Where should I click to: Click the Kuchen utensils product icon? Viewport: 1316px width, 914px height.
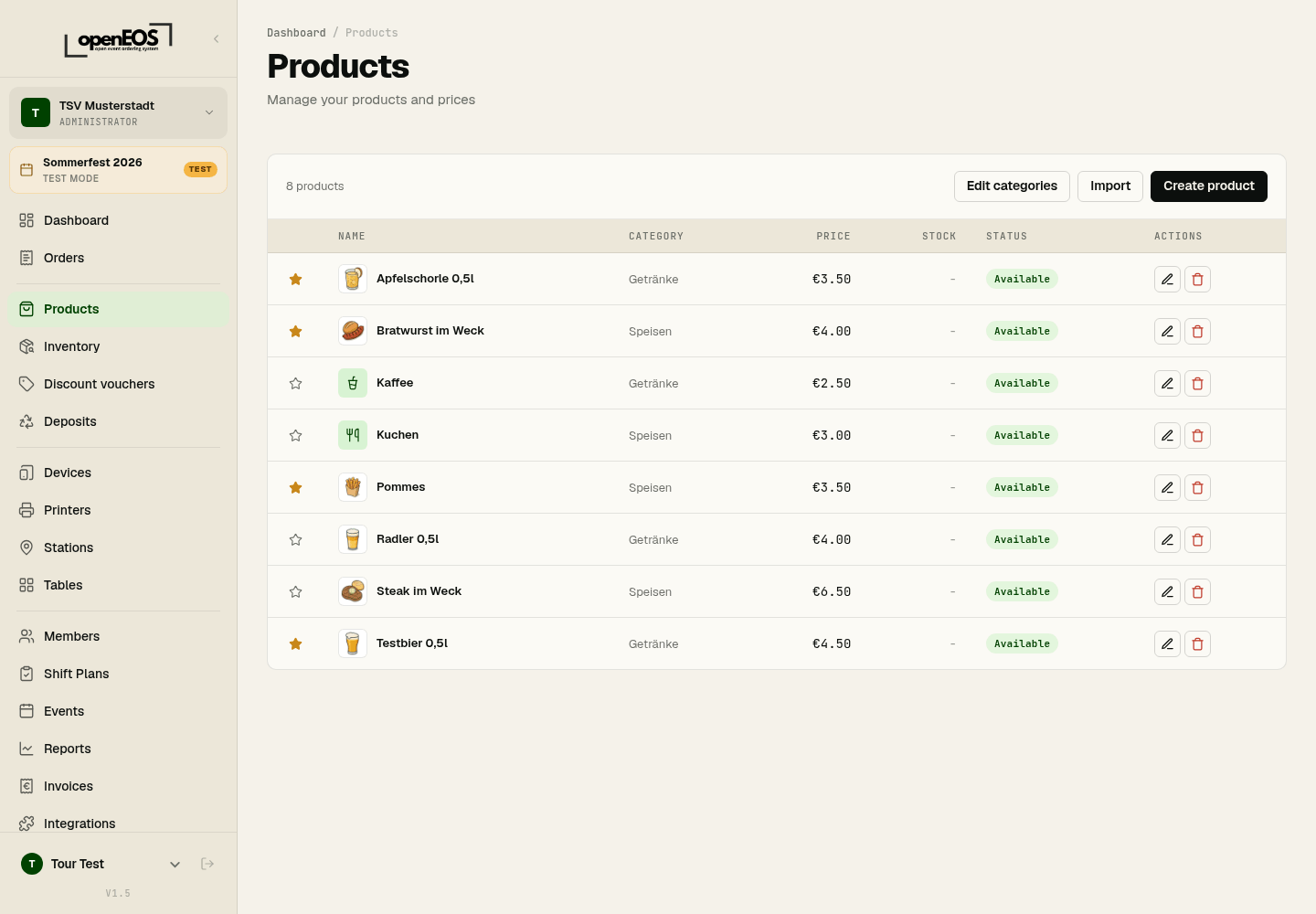click(353, 435)
